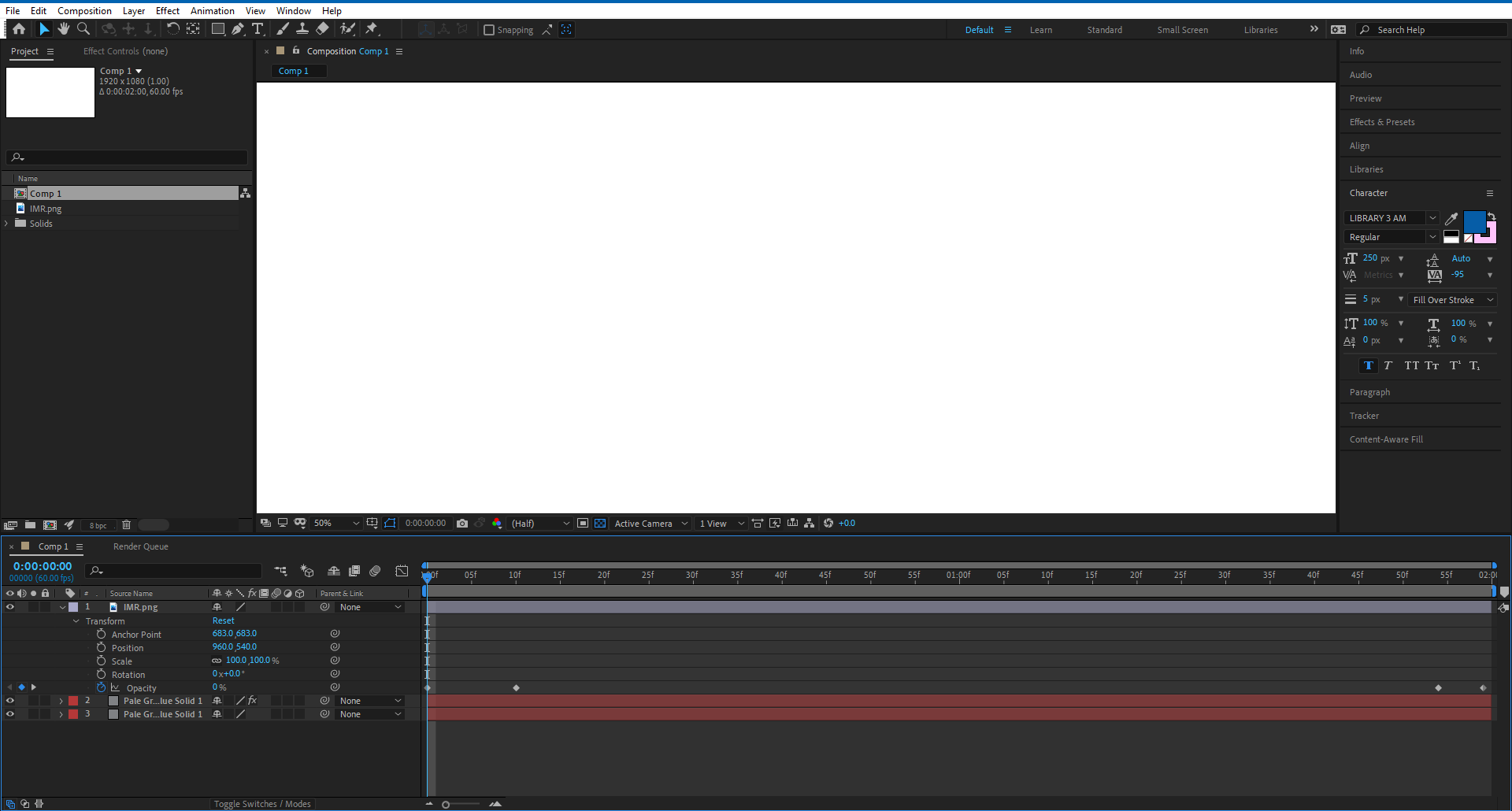
Task: Hide the IMR.png layer
Action: [x=10, y=606]
